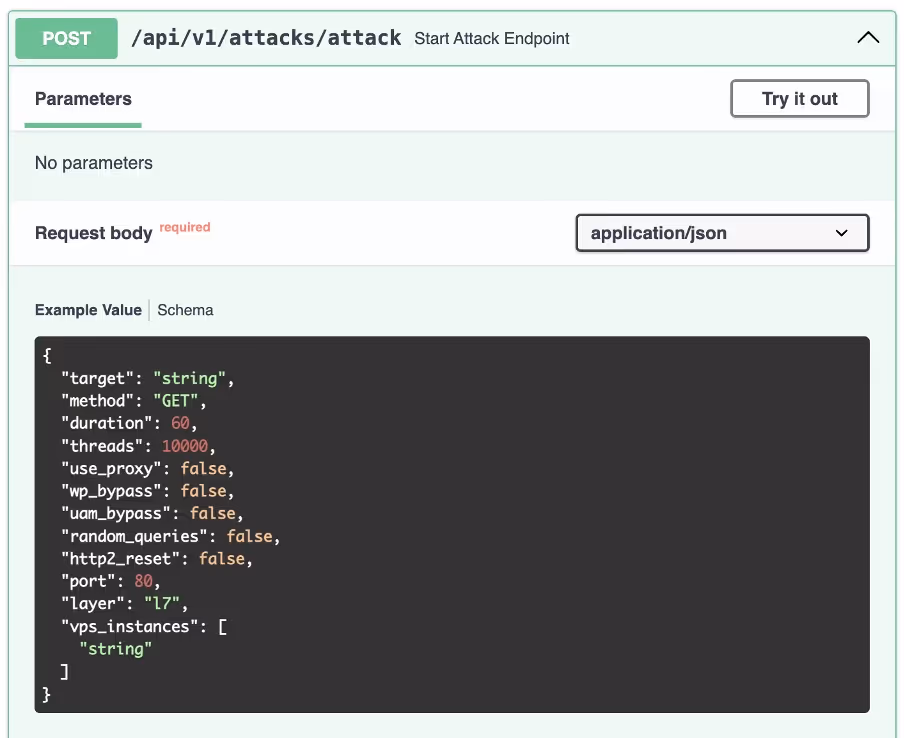Click the "wp_bypass": false line

click(148, 491)
